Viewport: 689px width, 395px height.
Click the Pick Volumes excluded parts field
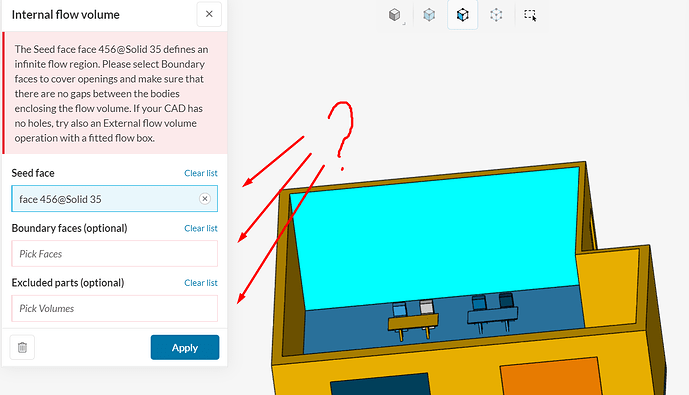click(115, 308)
